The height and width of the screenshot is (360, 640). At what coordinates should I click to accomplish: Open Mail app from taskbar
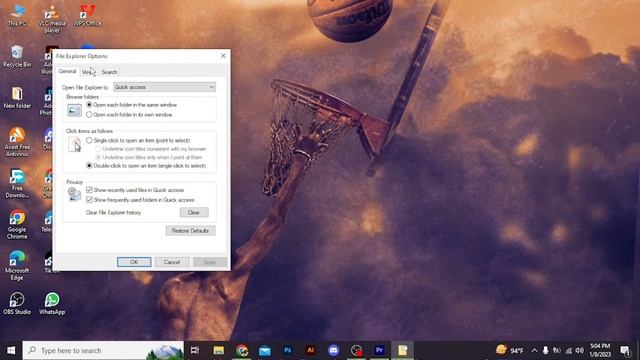click(264, 350)
